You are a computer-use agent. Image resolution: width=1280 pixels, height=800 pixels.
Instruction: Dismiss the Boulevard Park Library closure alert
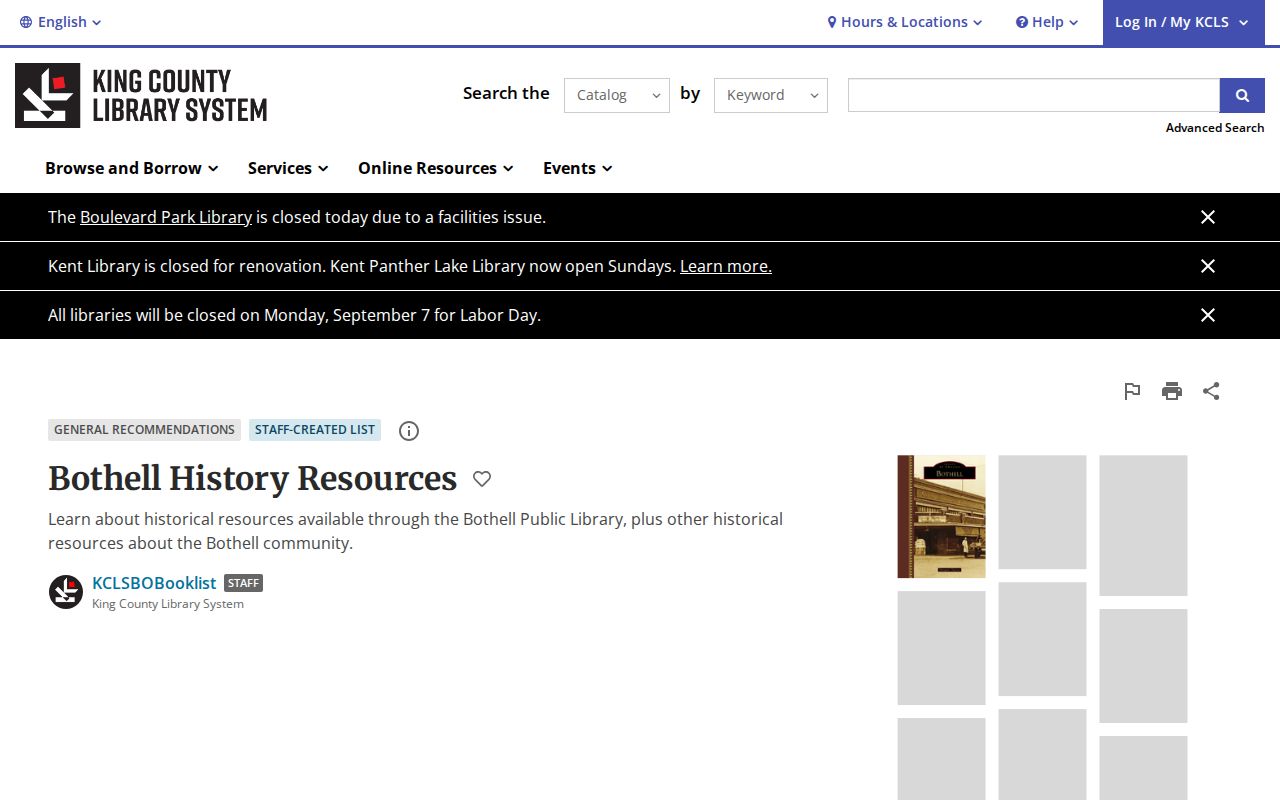(1208, 217)
